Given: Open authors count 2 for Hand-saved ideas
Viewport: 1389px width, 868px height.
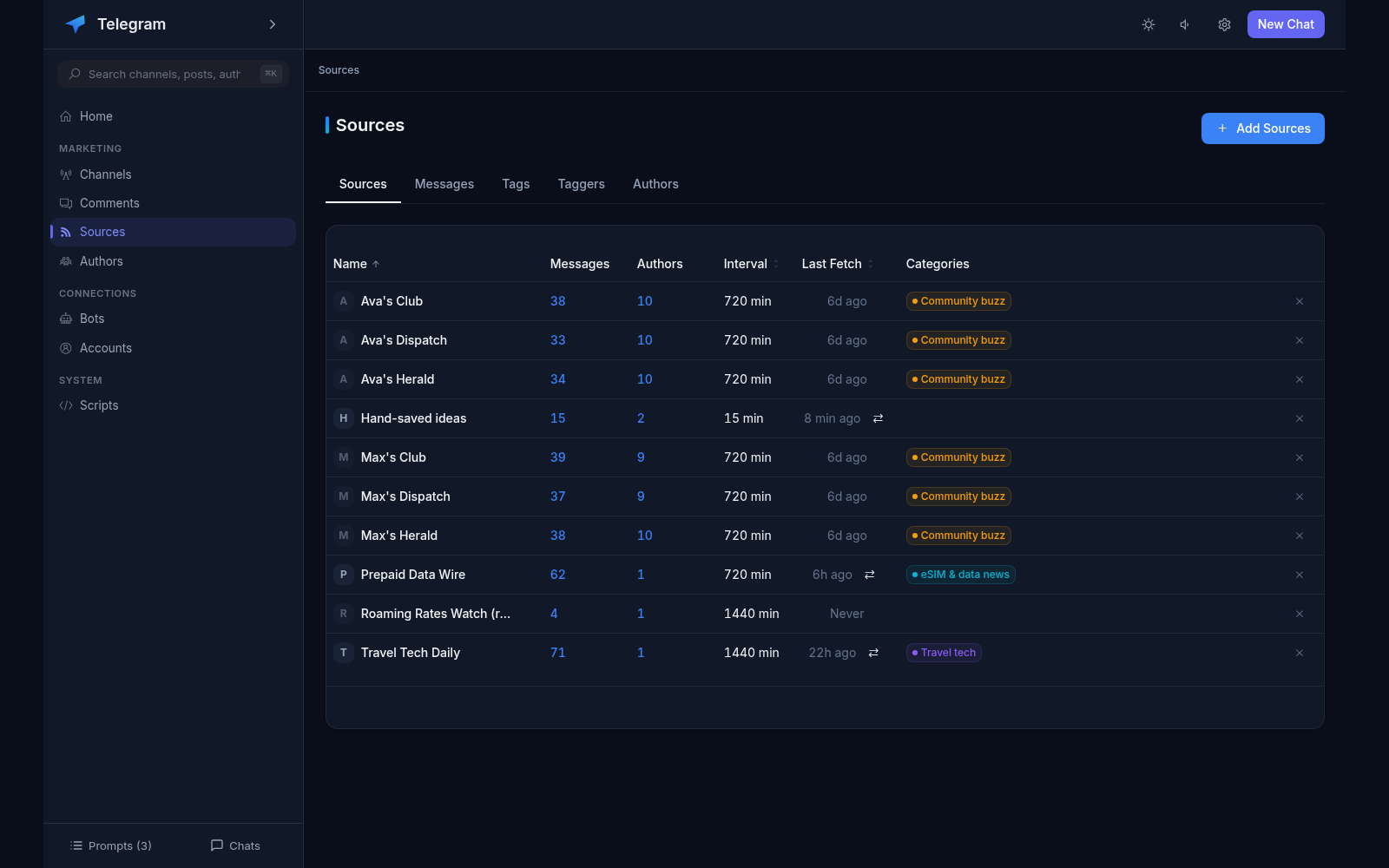Looking at the screenshot, I should 641,418.
